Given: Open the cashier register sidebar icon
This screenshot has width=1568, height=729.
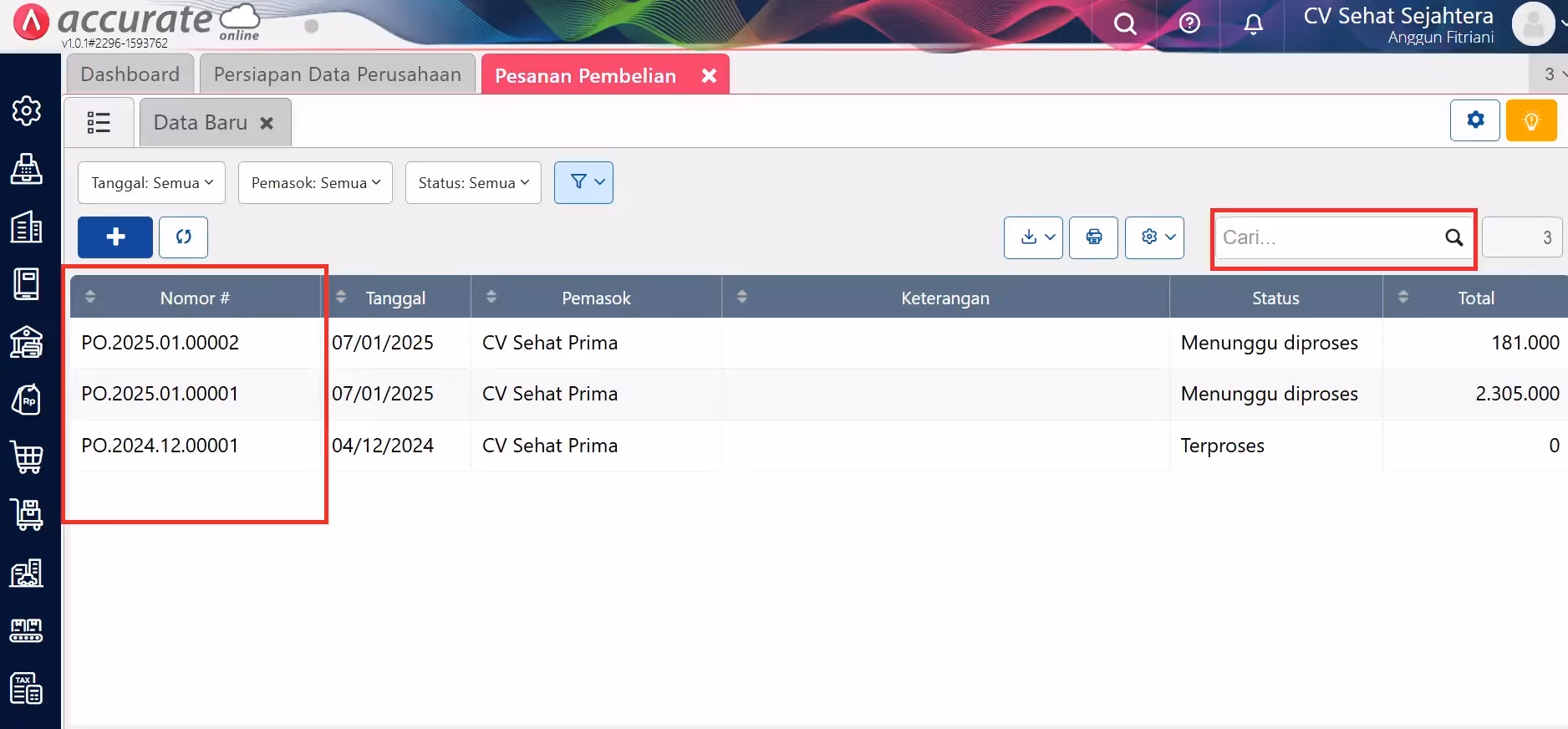Looking at the screenshot, I should pyautogui.click(x=27, y=169).
